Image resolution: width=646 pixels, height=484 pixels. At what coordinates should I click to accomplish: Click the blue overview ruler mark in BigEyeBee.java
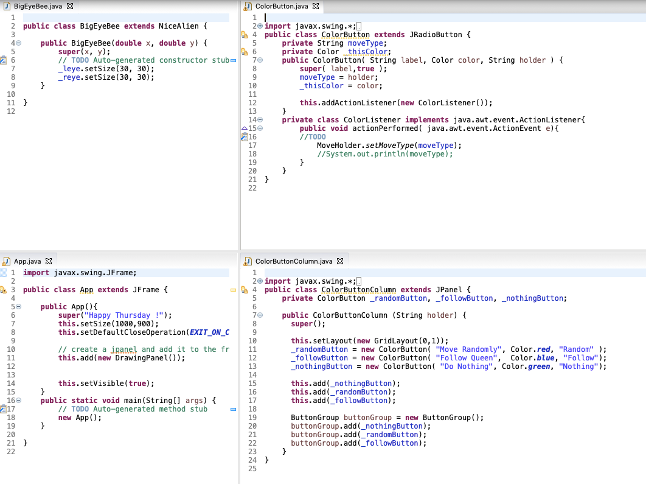pyautogui.click(x=233, y=61)
